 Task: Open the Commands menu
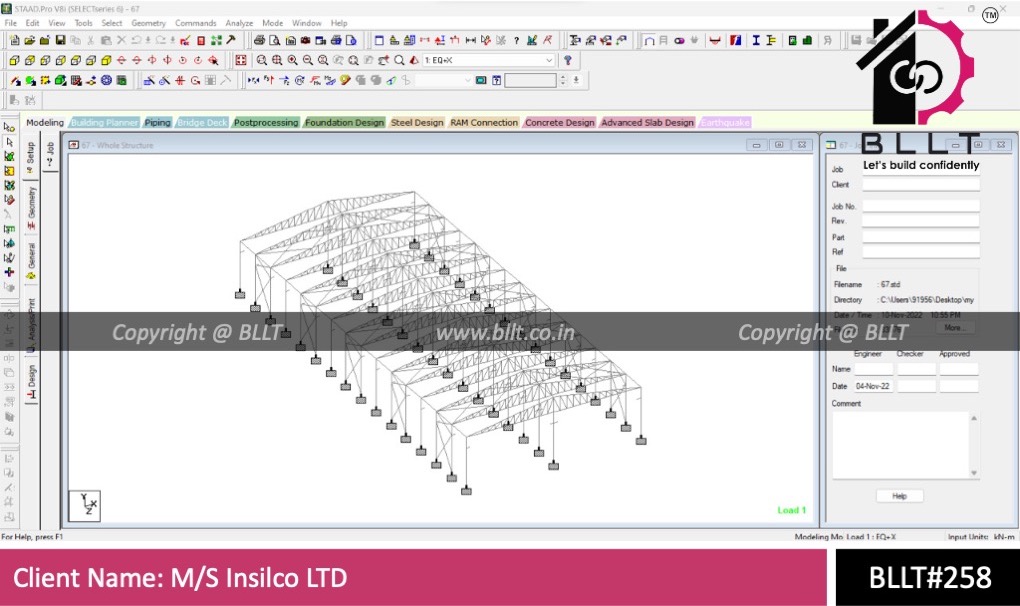[195, 23]
